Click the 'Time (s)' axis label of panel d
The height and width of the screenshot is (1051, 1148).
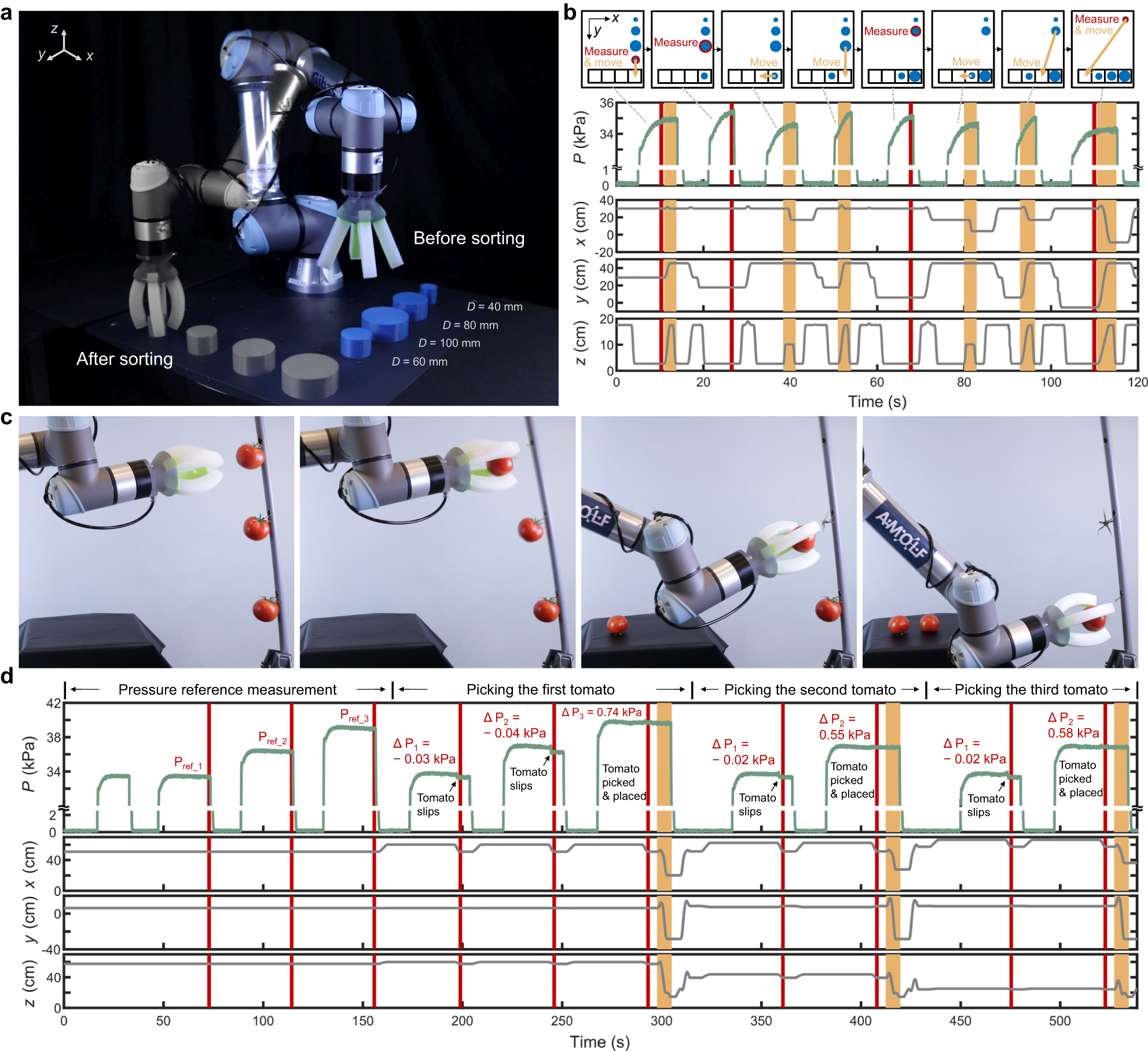coord(599,1042)
